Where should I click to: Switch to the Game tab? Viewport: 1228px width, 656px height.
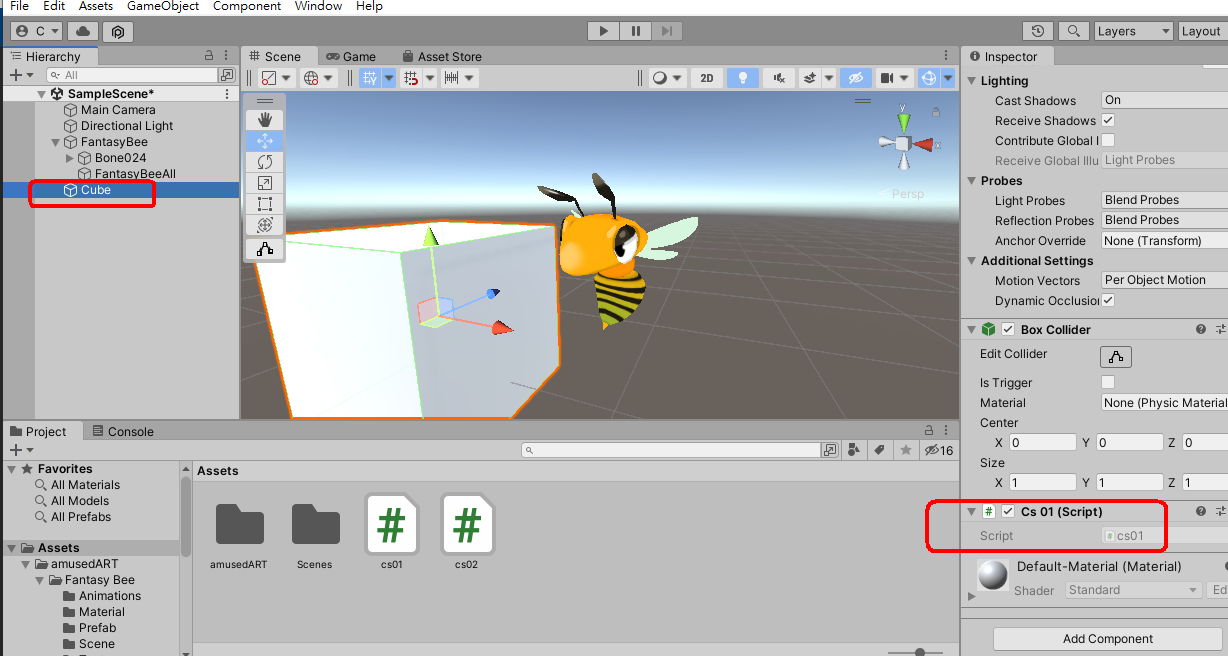[x=351, y=57]
